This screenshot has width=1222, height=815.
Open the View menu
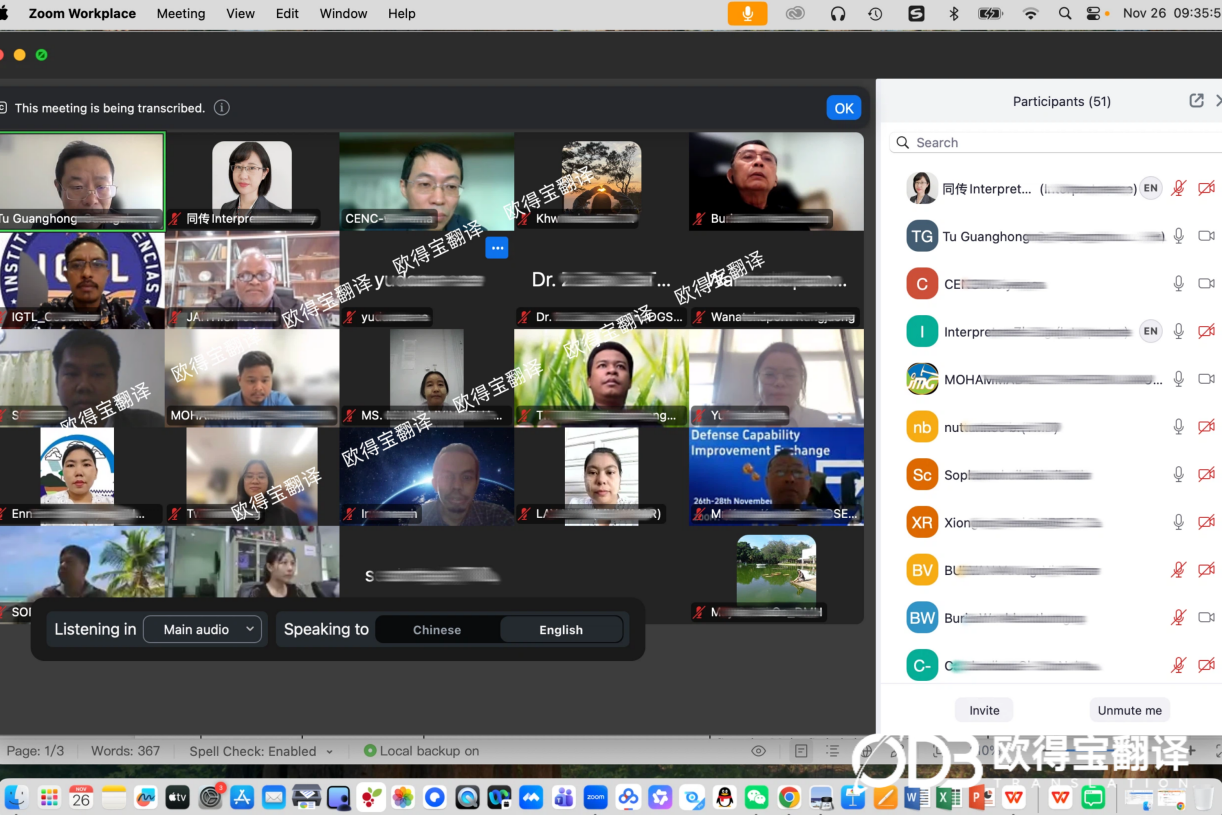[240, 13]
